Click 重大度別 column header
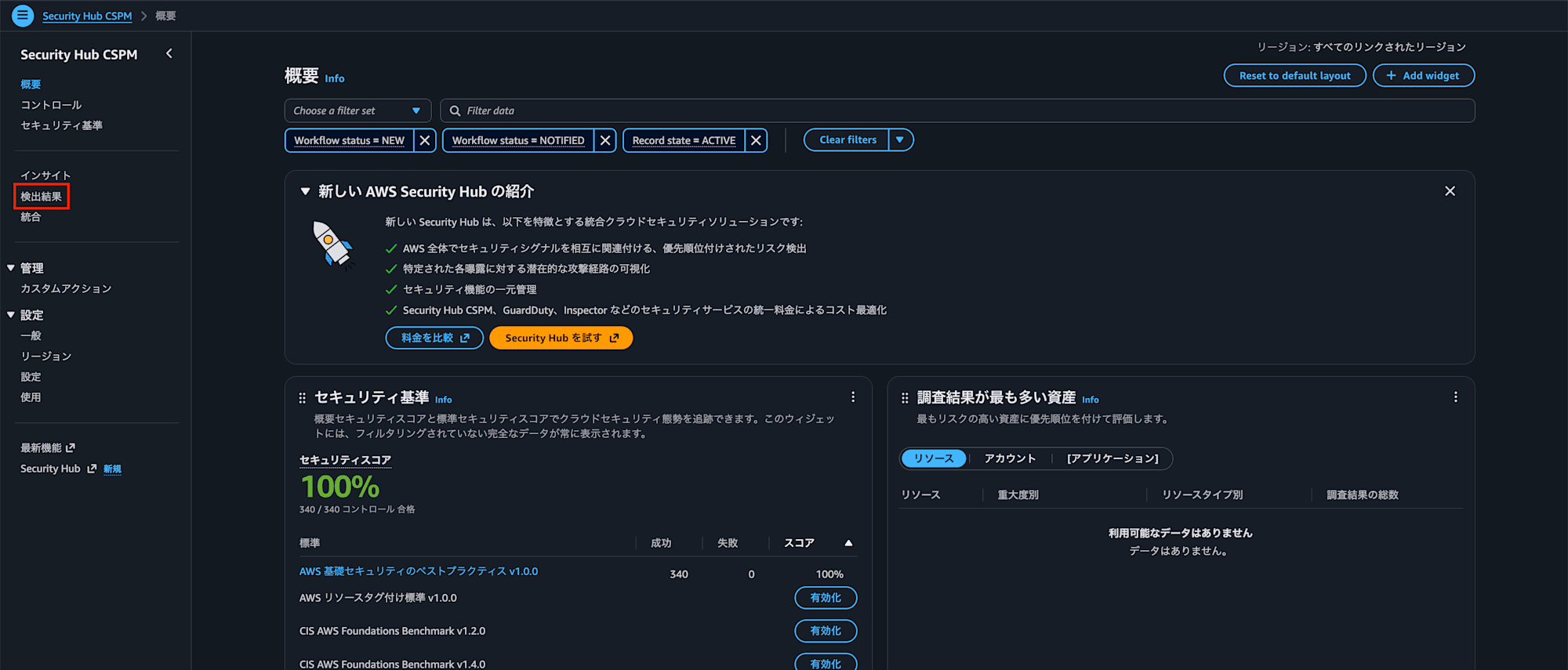 (x=1018, y=495)
